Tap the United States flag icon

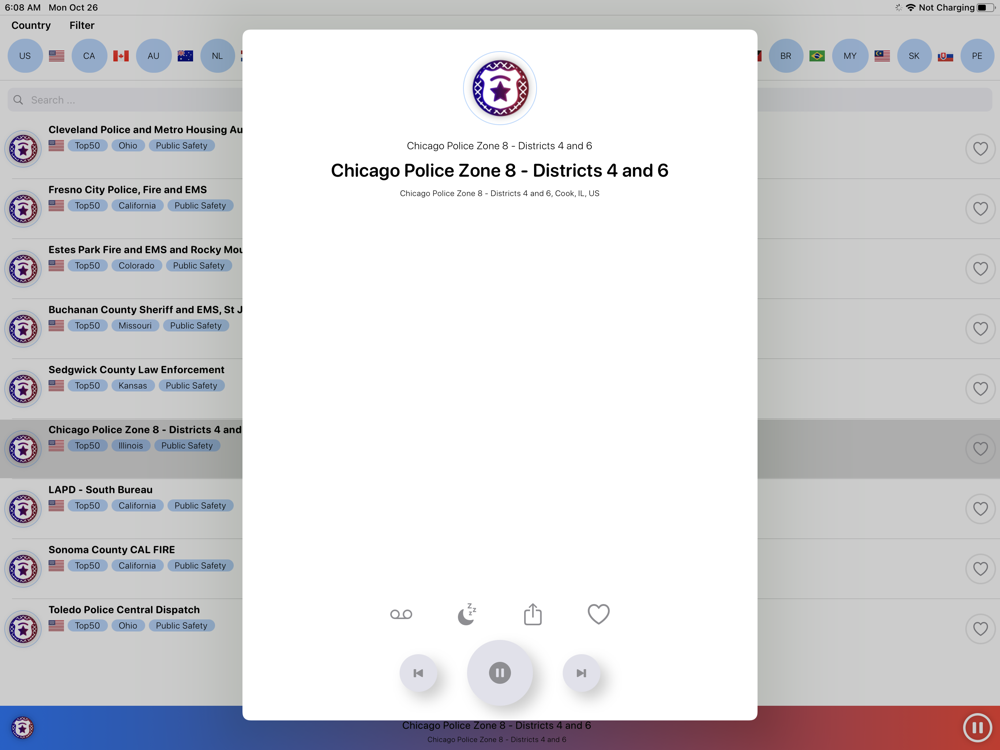[57, 56]
